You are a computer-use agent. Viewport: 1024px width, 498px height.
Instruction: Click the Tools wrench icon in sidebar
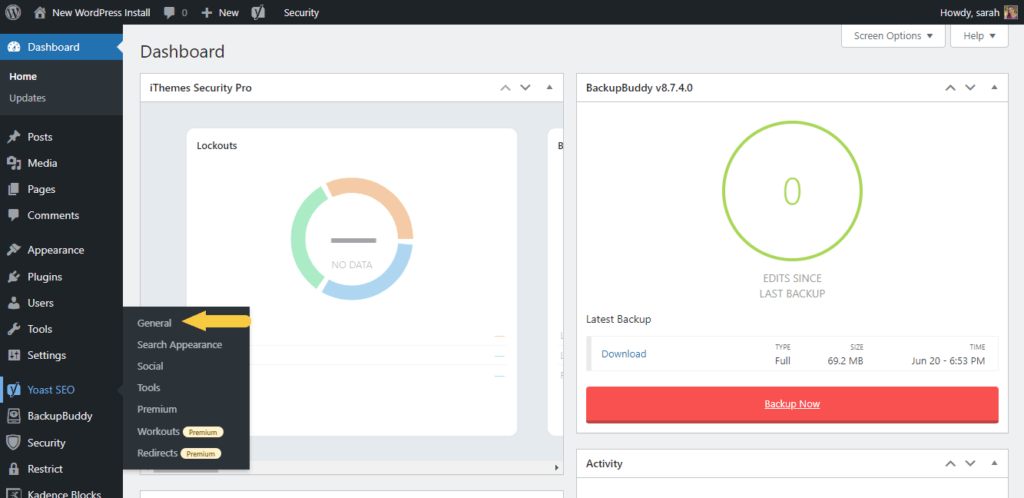click(x=14, y=329)
